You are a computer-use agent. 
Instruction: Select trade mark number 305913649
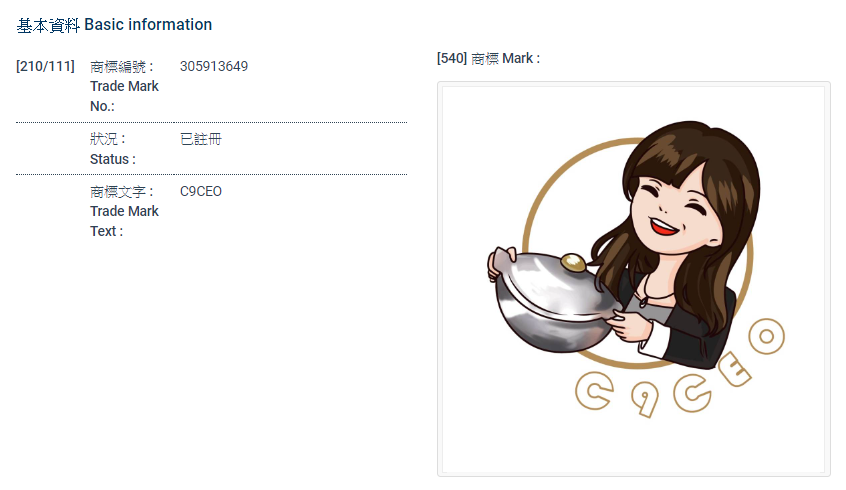coord(214,67)
